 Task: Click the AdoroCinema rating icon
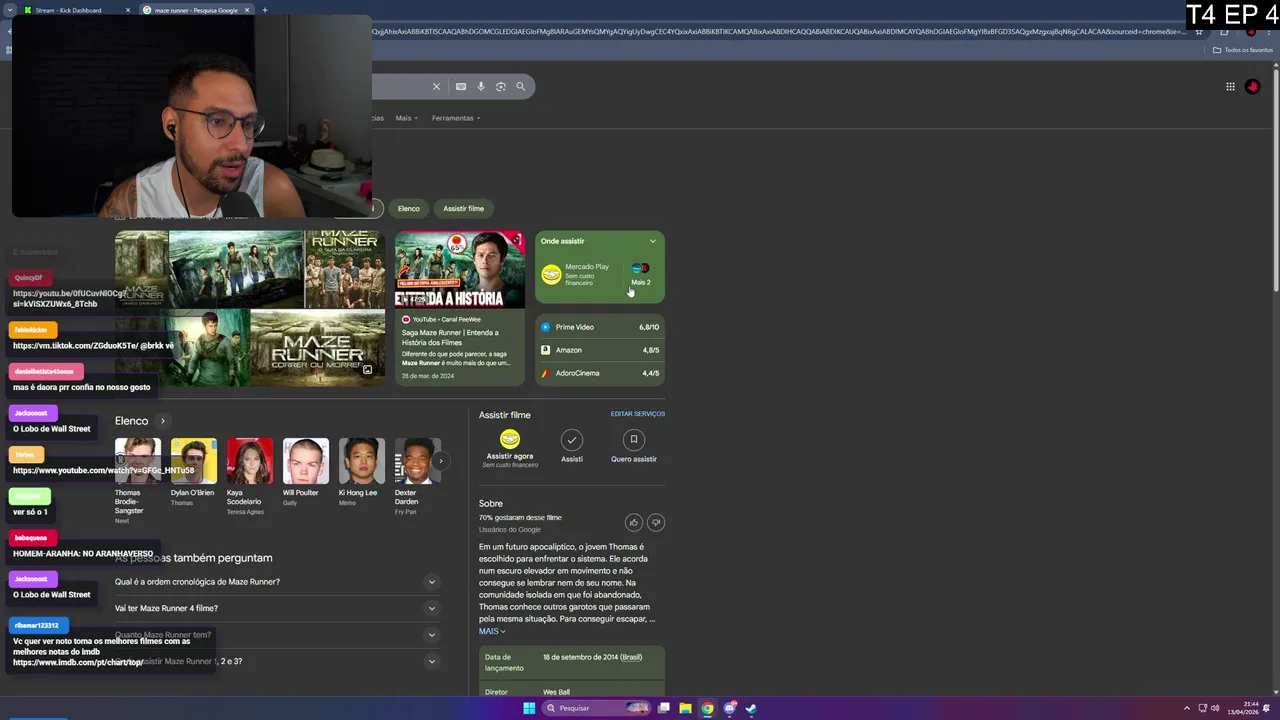pyautogui.click(x=545, y=373)
